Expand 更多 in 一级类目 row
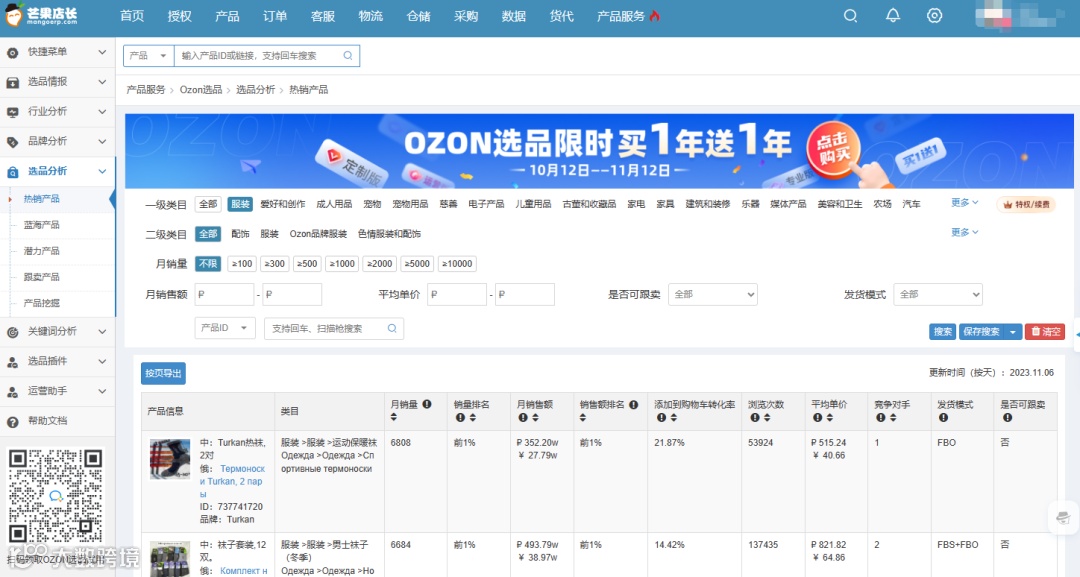Screen dimensions: 1080x577 (x=964, y=202)
